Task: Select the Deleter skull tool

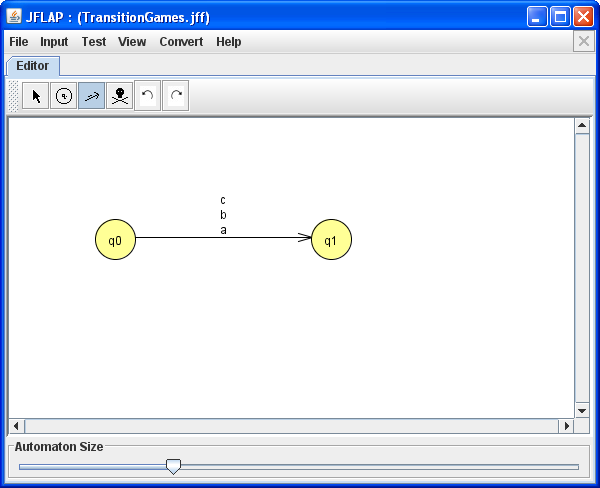Action: coord(120,96)
